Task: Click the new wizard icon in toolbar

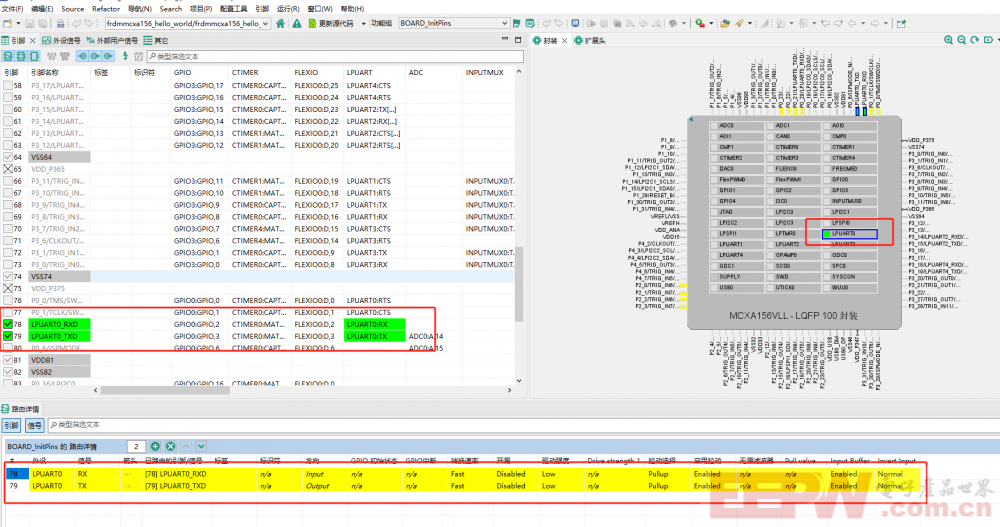Action: (x=8, y=23)
